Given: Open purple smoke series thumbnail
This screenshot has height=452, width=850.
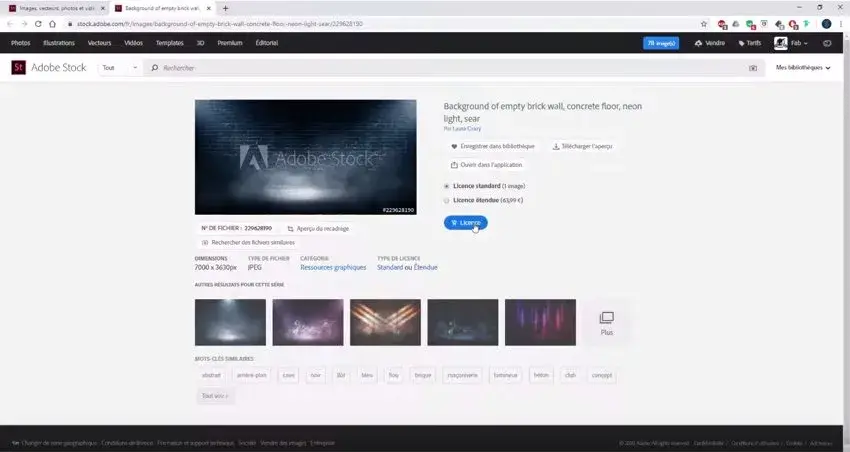Looking at the screenshot, I should [x=308, y=322].
